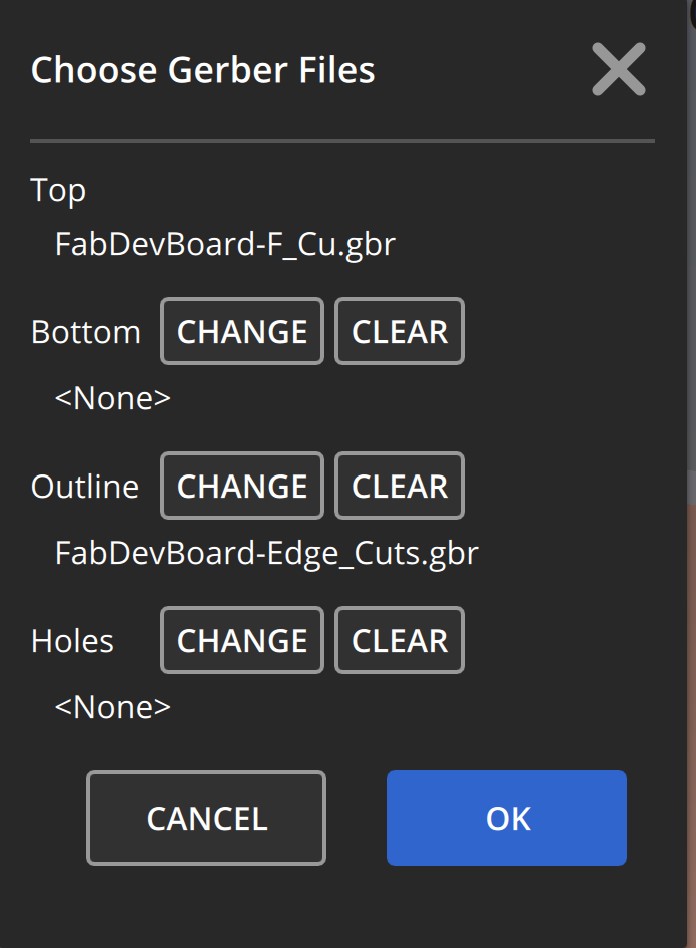Click the Top layer label
The height and width of the screenshot is (948, 696).
[58, 190]
